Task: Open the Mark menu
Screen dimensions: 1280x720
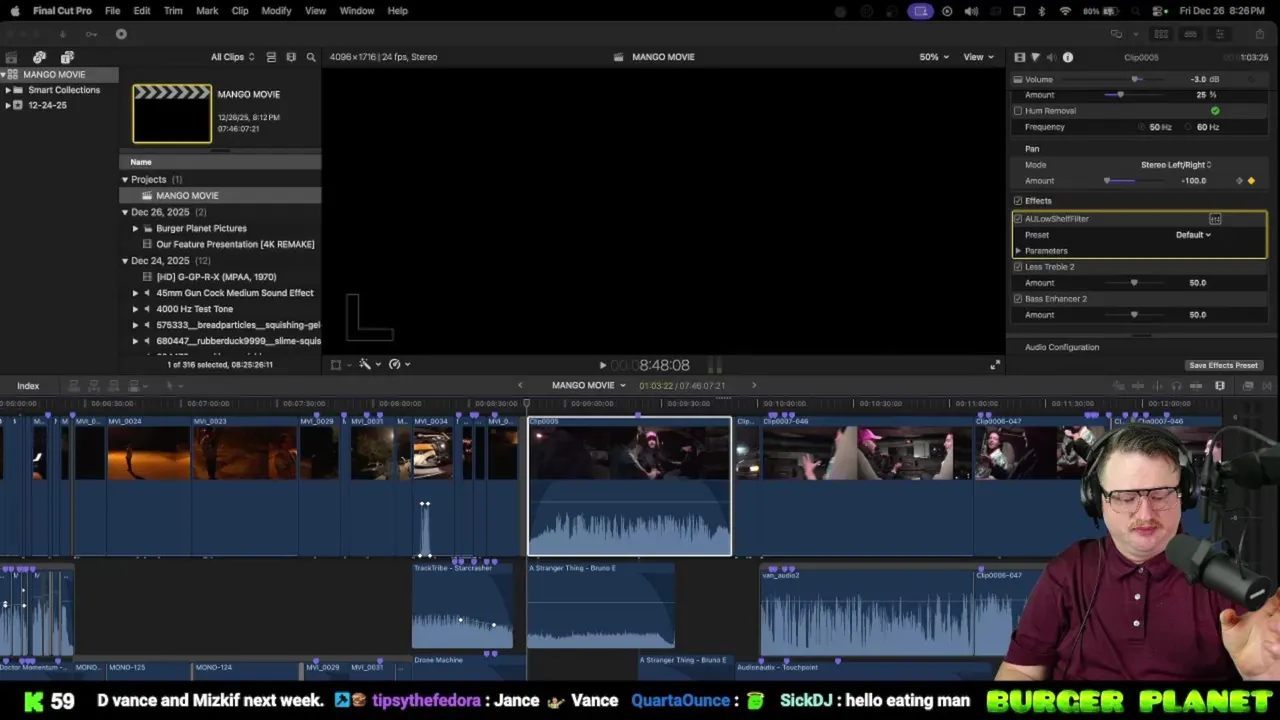Action: coord(207,11)
